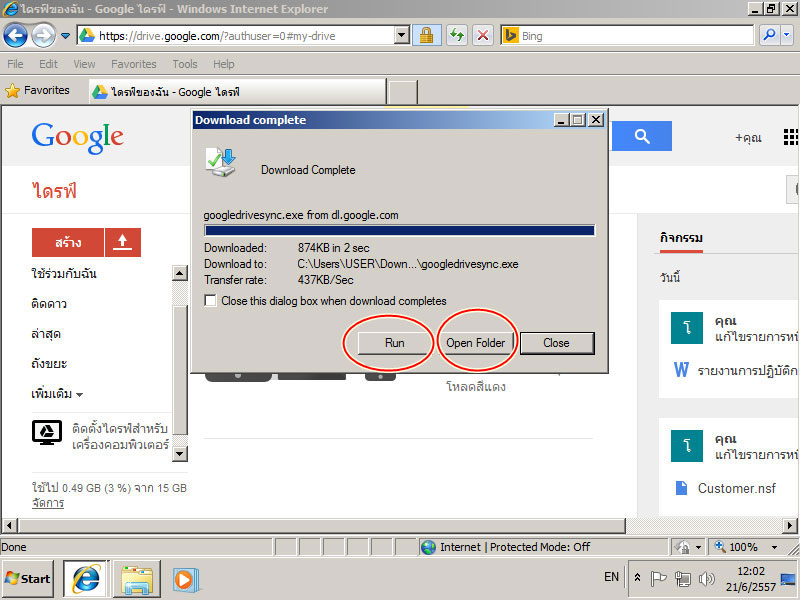Click the red upload arrow button
Image resolution: width=800 pixels, height=600 pixels.
click(122, 242)
